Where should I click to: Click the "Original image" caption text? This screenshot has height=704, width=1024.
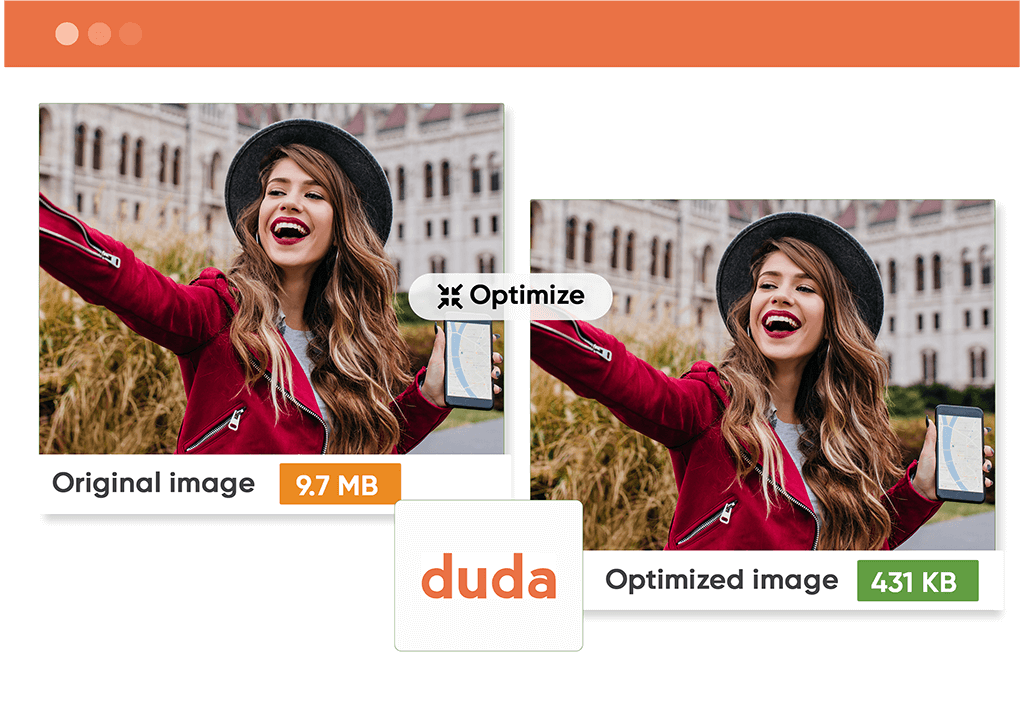coord(153,484)
